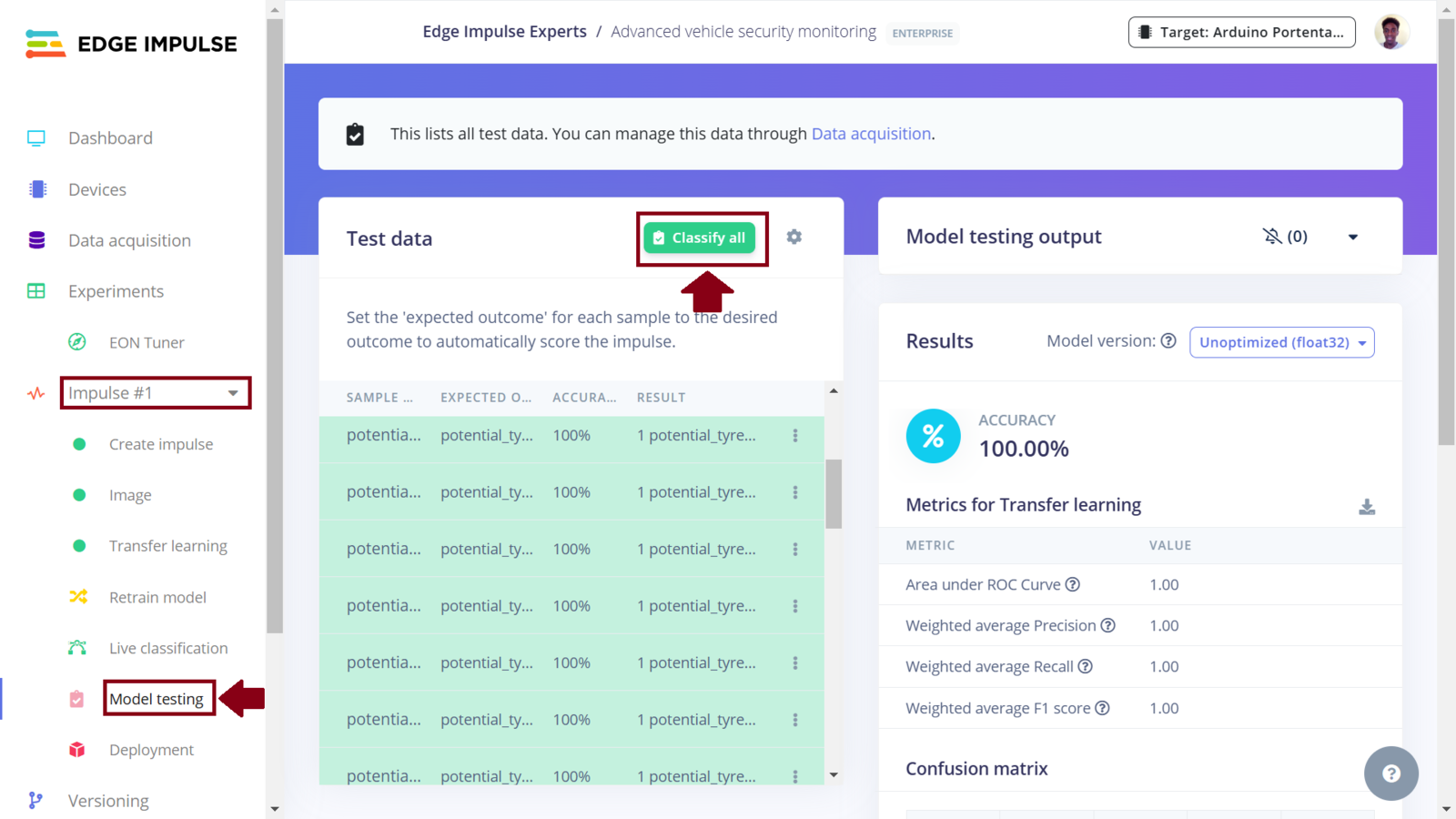Open Live classification page
The height and width of the screenshot is (819, 1456).
168,648
